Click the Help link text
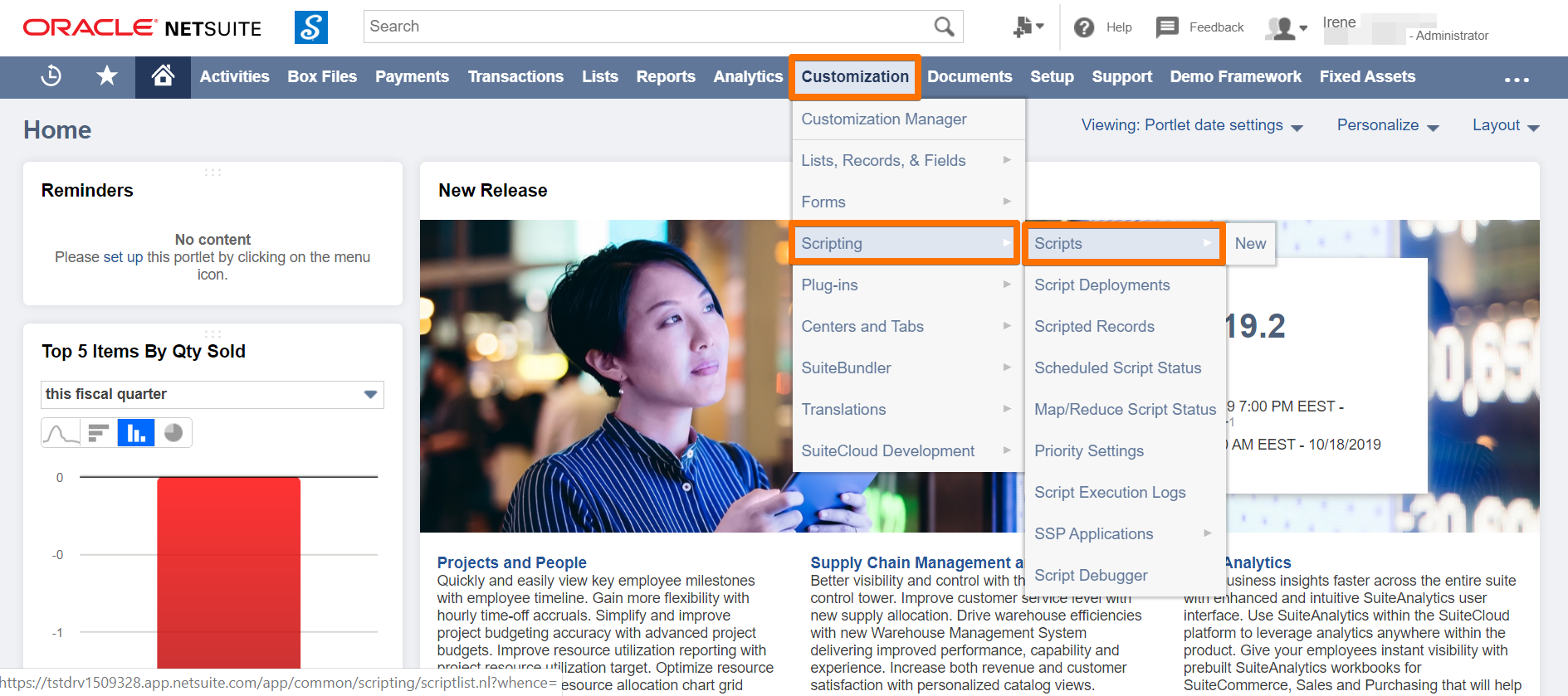This screenshot has width=1568, height=696. (1119, 27)
